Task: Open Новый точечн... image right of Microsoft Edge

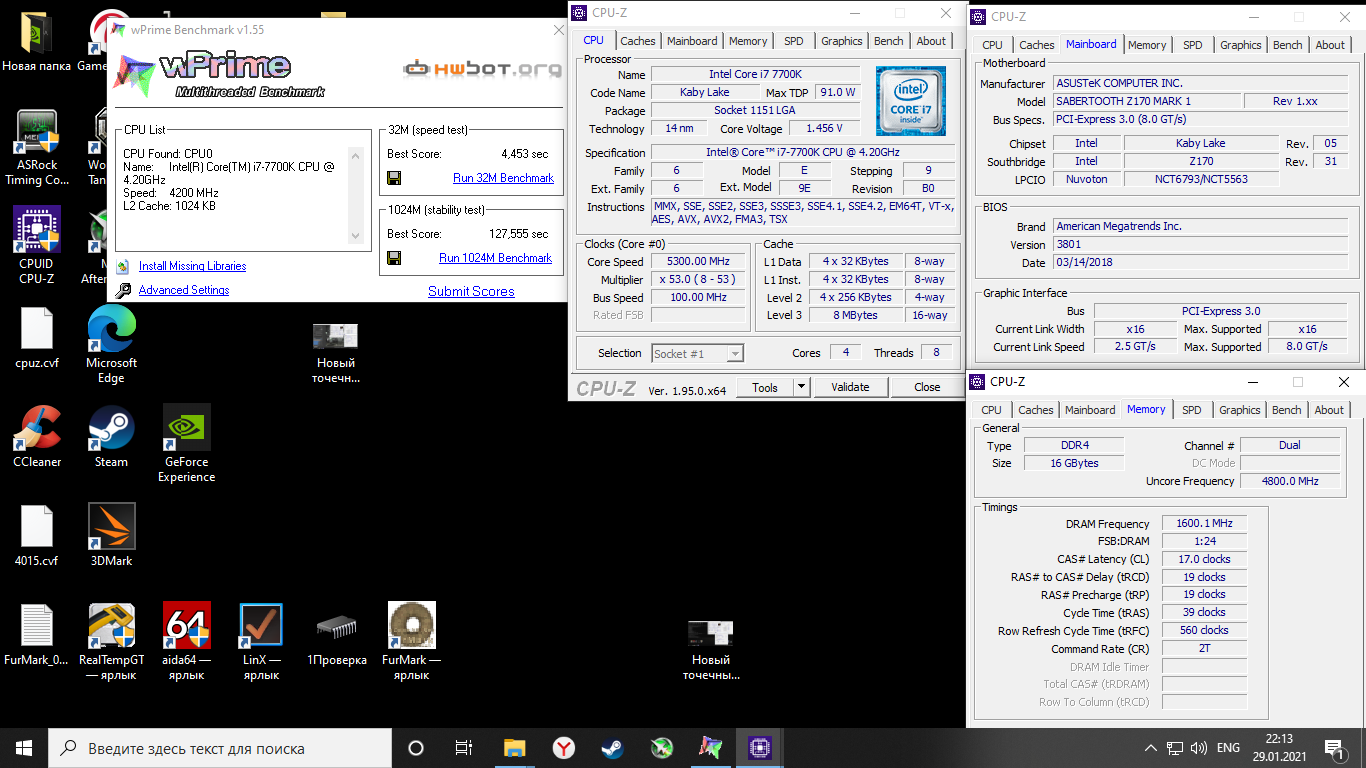Action: coord(336,352)
